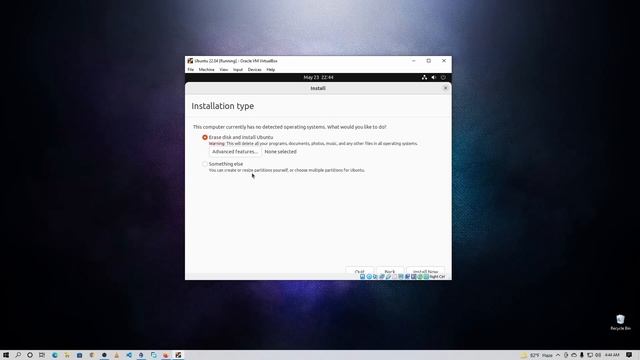Click 'Installation type' heading
Viewport: 640px width, 360px height.
coord(222,106)
